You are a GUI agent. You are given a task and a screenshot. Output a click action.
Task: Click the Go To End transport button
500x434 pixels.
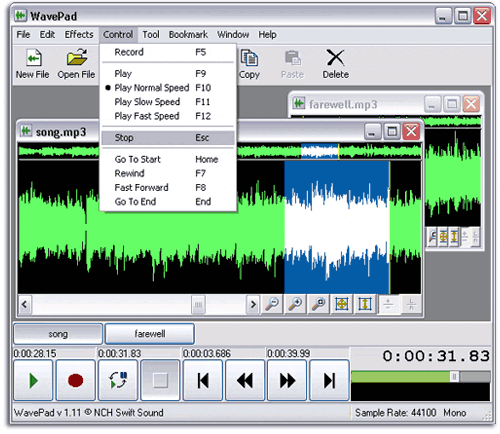click(x=329, y=380)
